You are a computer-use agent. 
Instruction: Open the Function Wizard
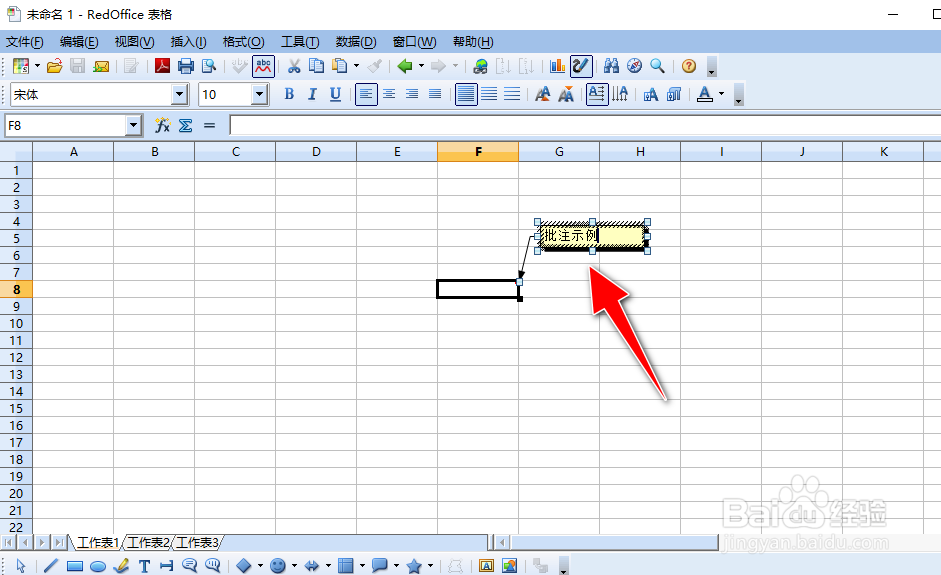coord(163,125)
